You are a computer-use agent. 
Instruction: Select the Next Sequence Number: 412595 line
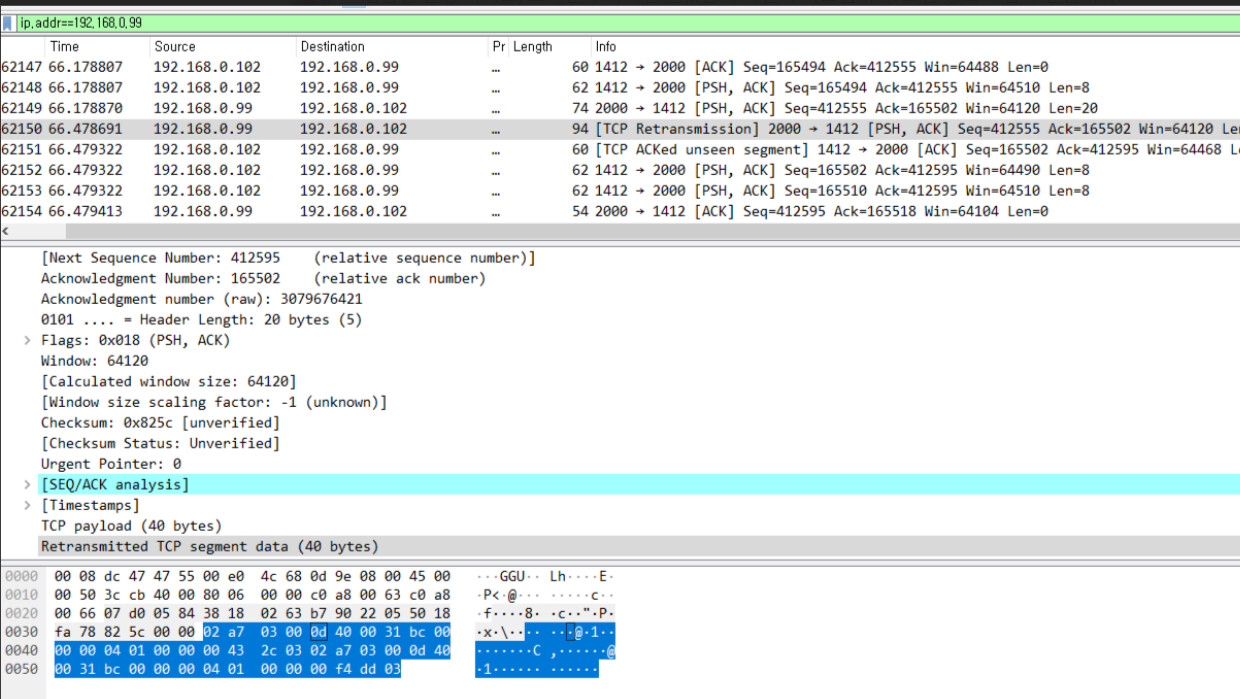[x=288, y=258]
